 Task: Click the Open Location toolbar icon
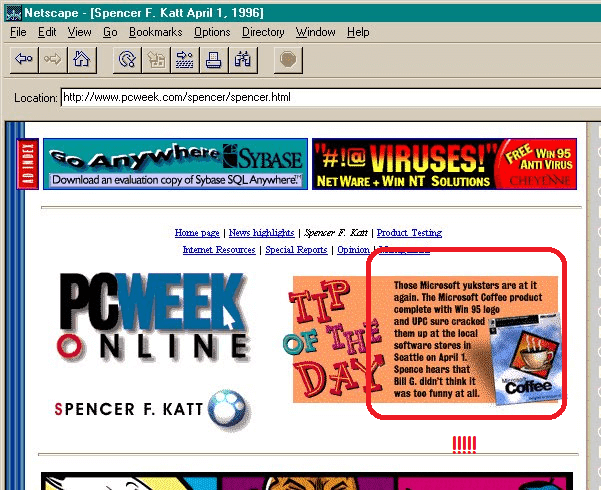coord(185,60)
